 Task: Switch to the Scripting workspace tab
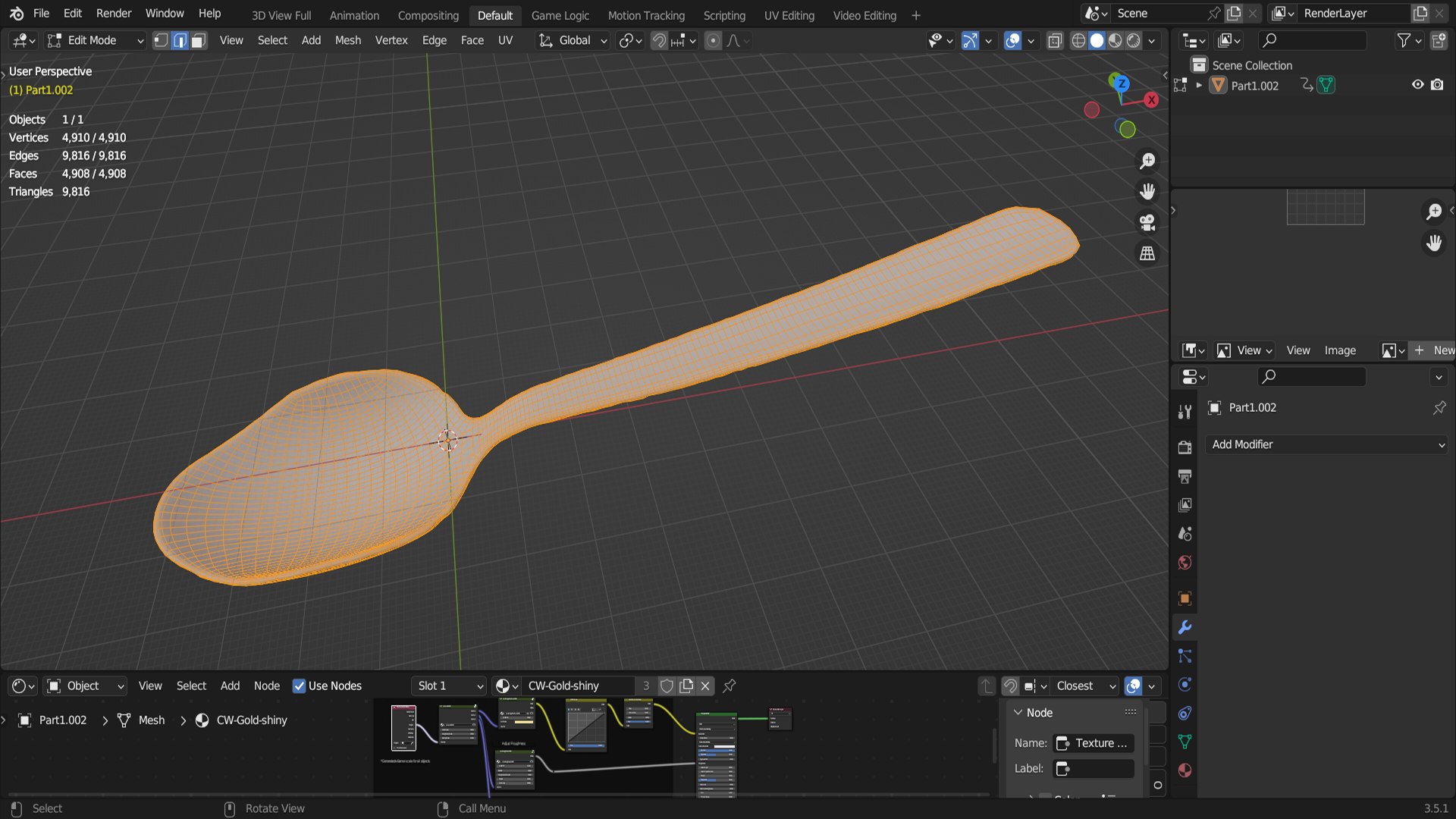tap(724, 15)
